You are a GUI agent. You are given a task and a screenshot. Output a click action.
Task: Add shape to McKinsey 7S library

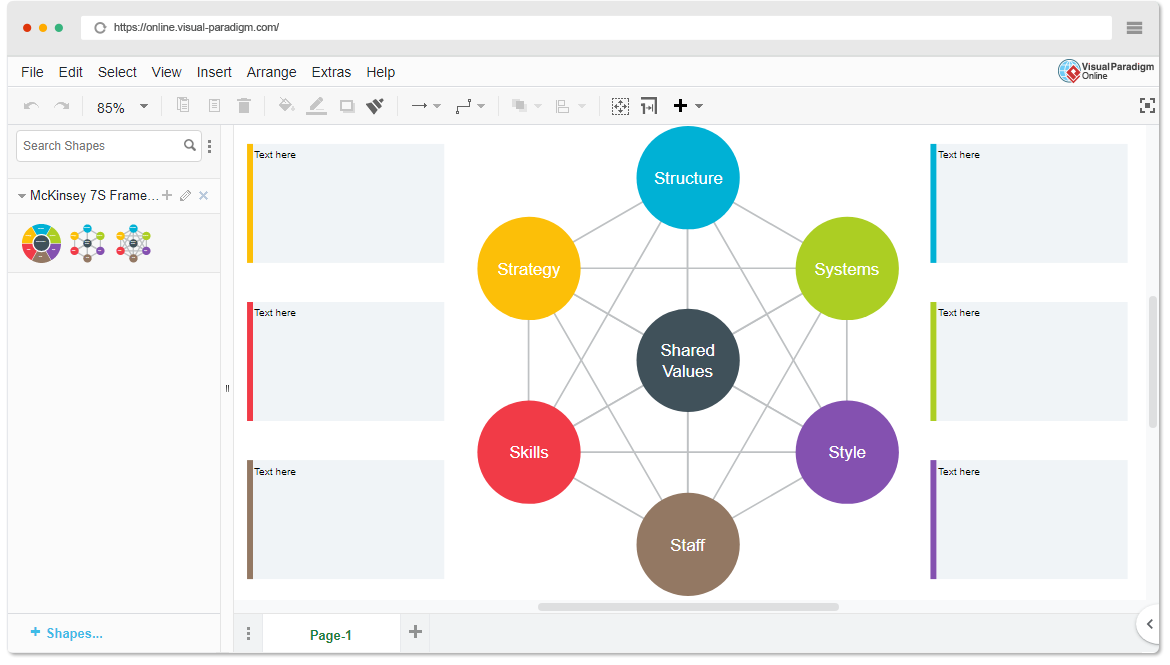point(167,196)
